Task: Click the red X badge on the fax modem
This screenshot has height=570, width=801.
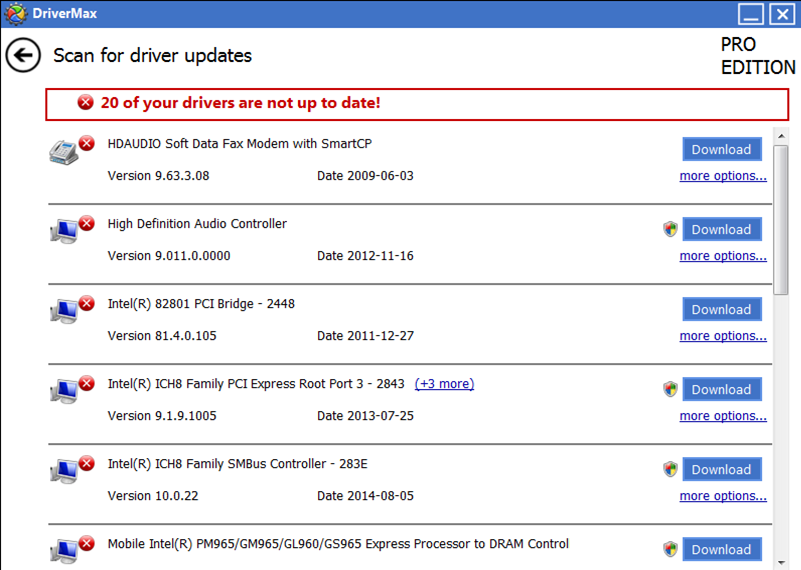Action: [87, 143]
